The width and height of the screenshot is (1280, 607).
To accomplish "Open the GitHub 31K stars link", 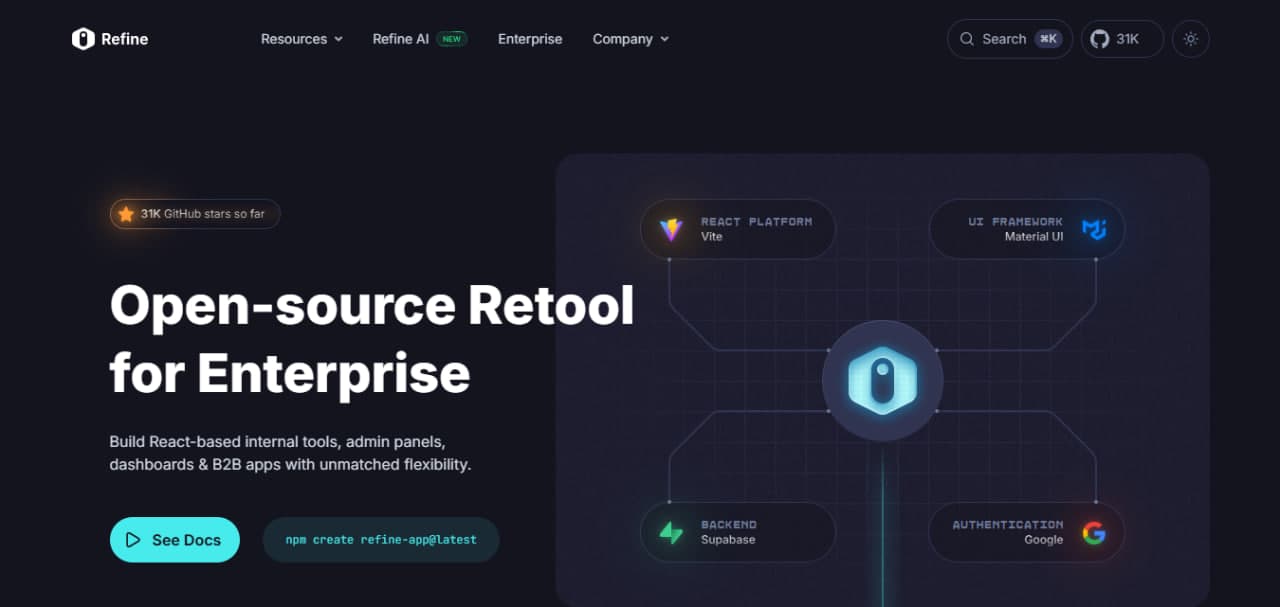I will tap(1122, 39).
